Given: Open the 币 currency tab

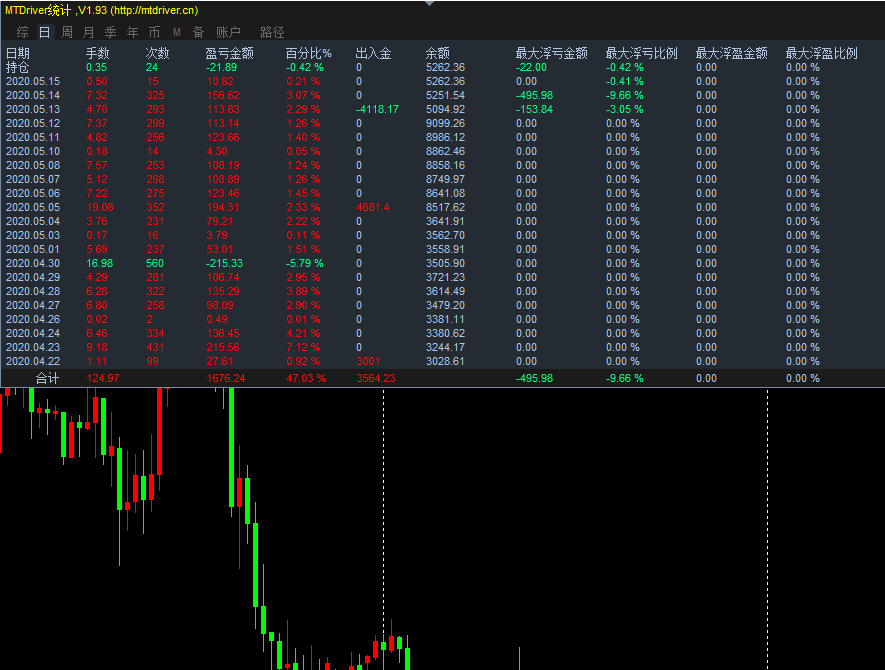Looking at the screenshot, I should pos(155,32).
